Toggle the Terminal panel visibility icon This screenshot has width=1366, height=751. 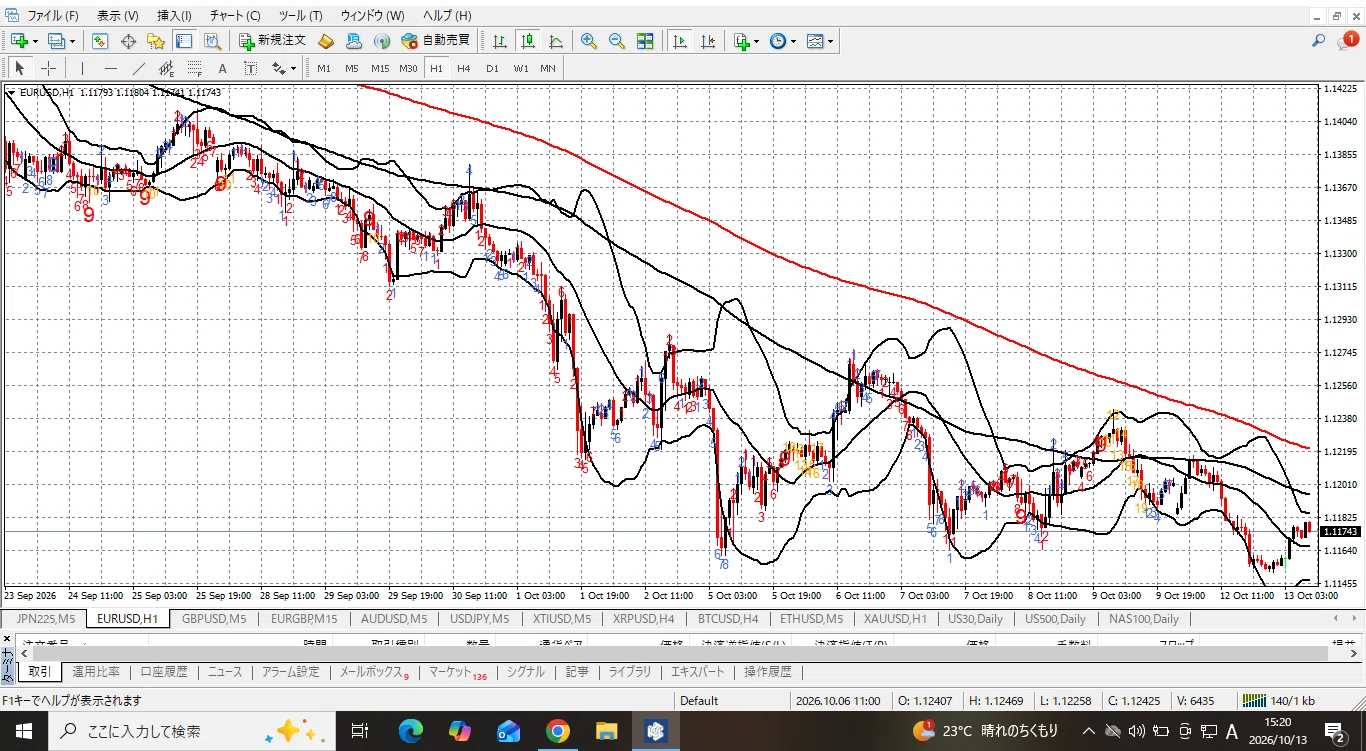184,41
